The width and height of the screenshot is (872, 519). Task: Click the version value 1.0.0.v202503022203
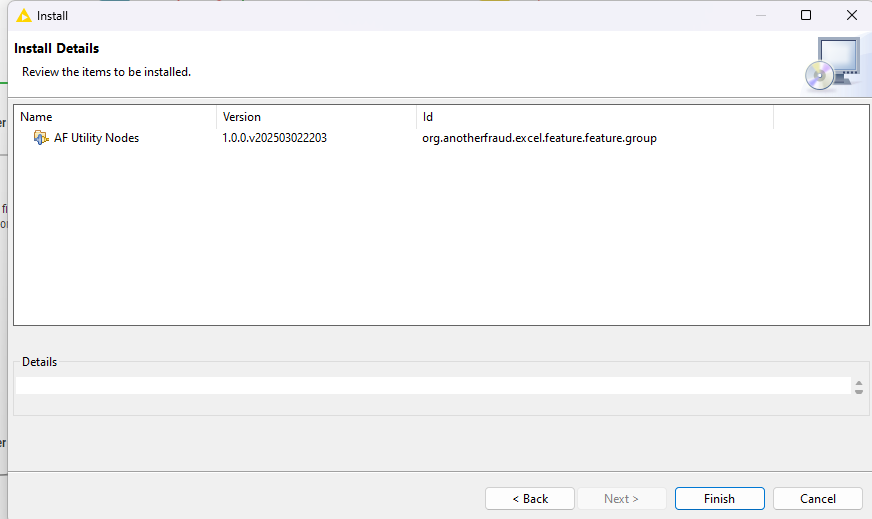click(274, 138)
